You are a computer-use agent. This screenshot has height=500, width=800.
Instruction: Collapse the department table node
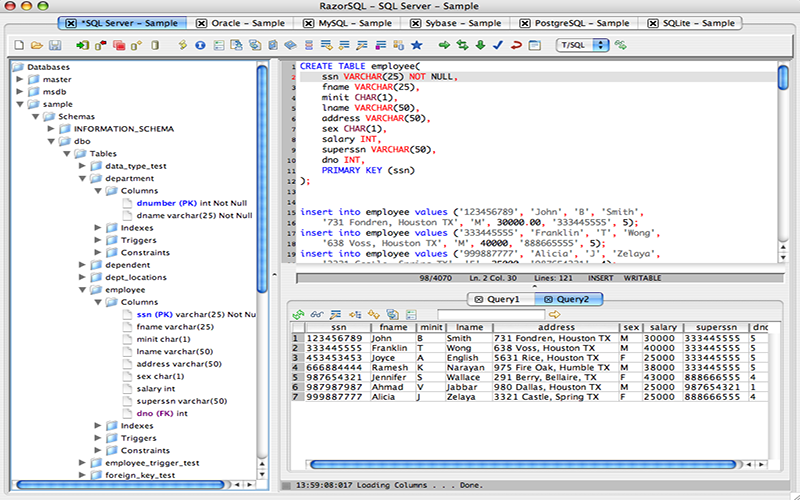point(82,179)
